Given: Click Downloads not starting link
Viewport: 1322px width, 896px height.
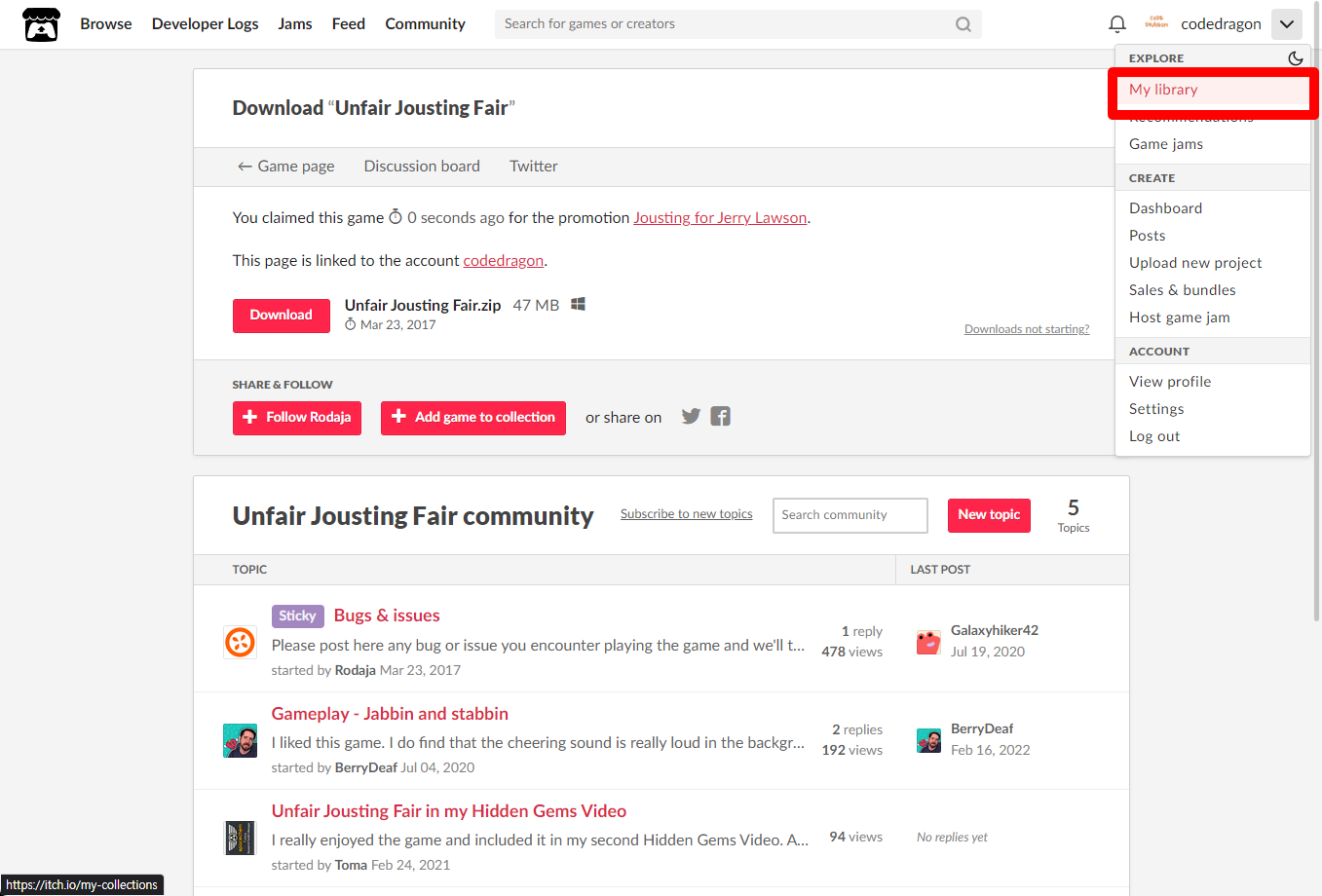Looking at the screenshot, I should 1027,329.
